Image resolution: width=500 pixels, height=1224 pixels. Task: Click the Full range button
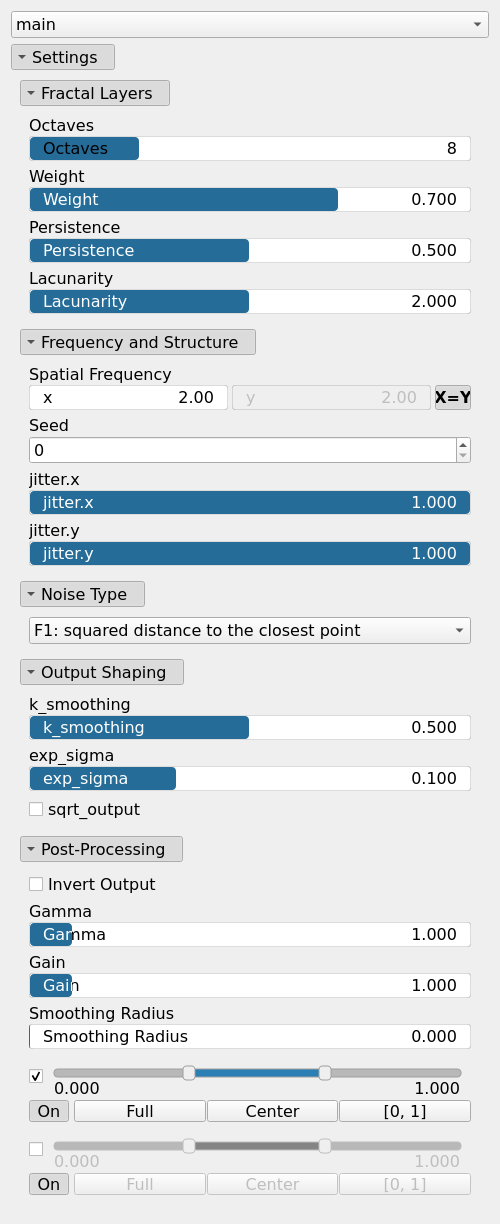[140, 1111]
